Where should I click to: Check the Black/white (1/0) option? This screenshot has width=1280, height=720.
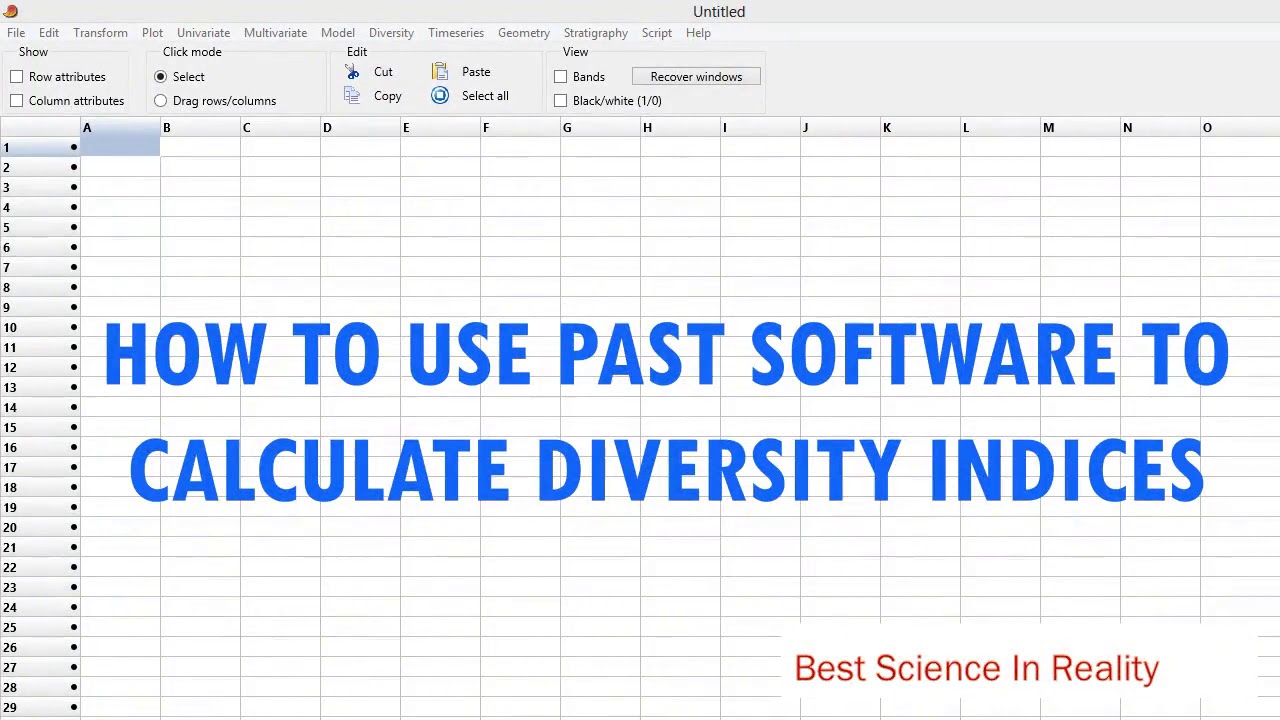pos(561,101)
